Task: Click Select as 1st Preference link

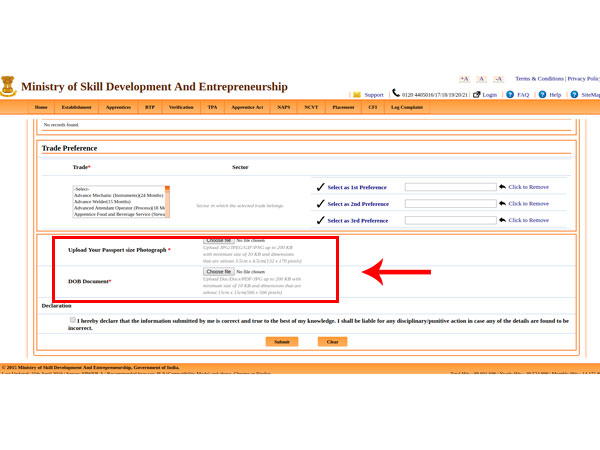Action: pos(357,188)
